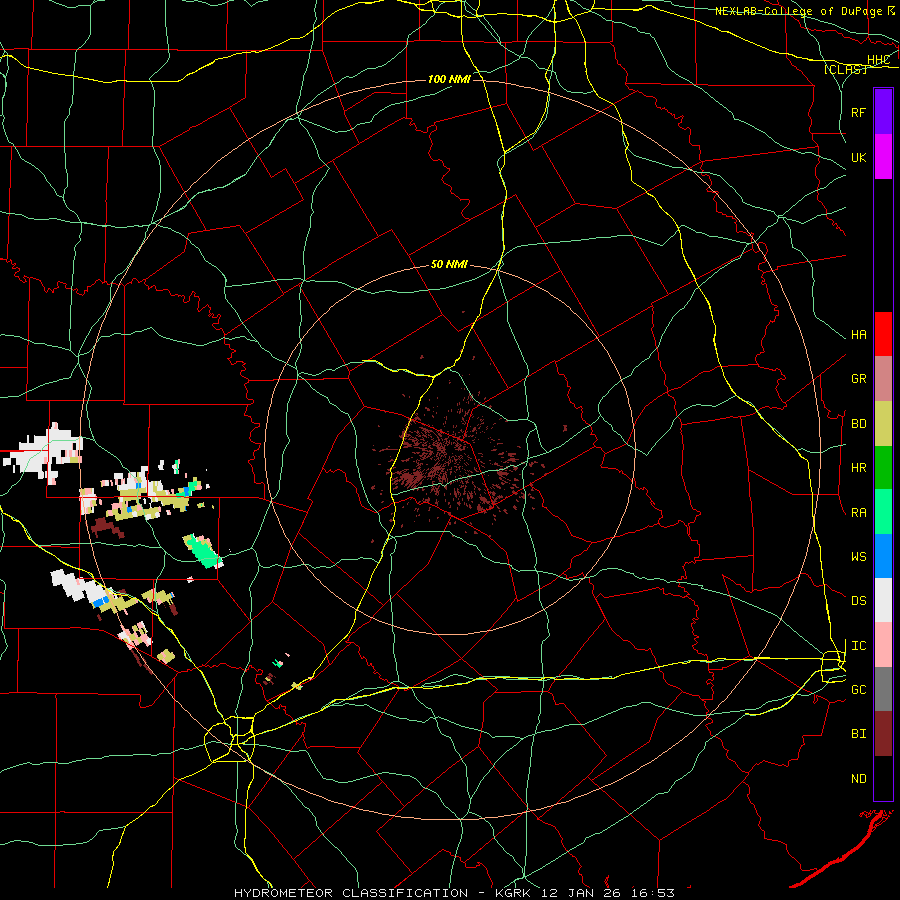Click the BI brown legend swatch
This screenshot has width=900, height=900.
coord(883,734)
